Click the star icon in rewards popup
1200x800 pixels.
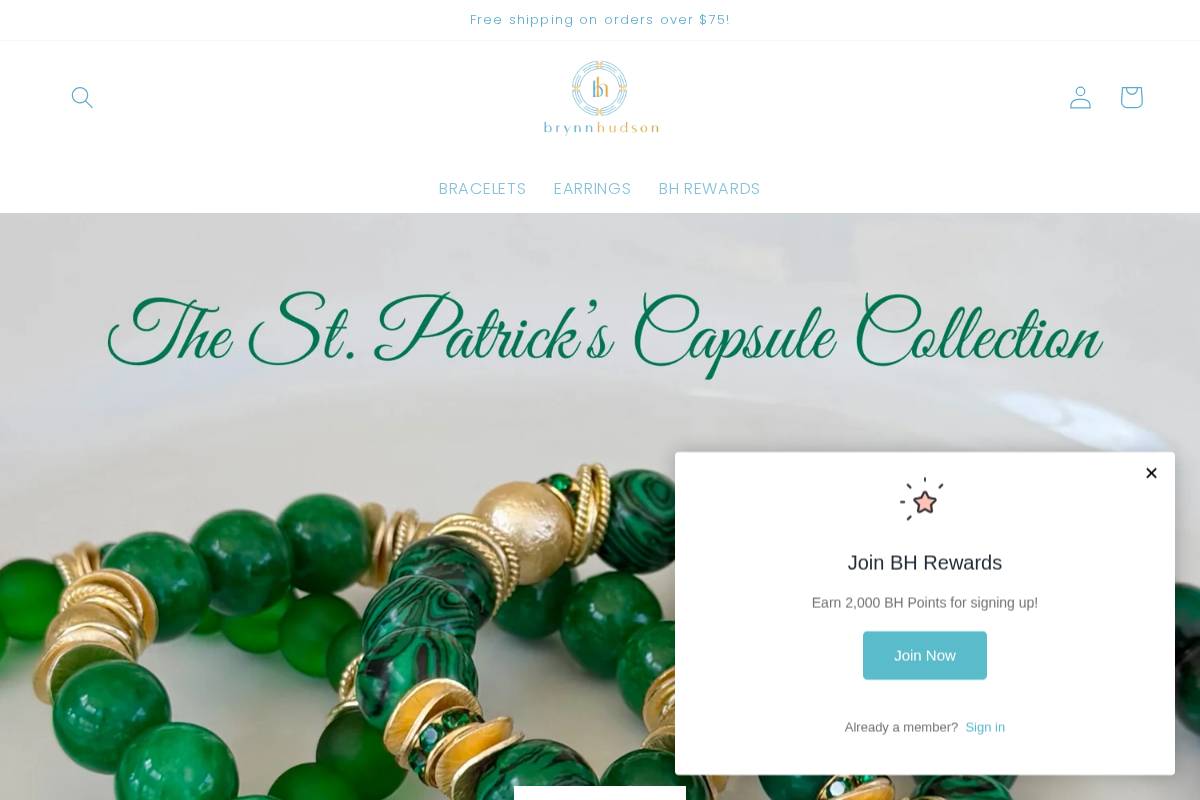922,498
